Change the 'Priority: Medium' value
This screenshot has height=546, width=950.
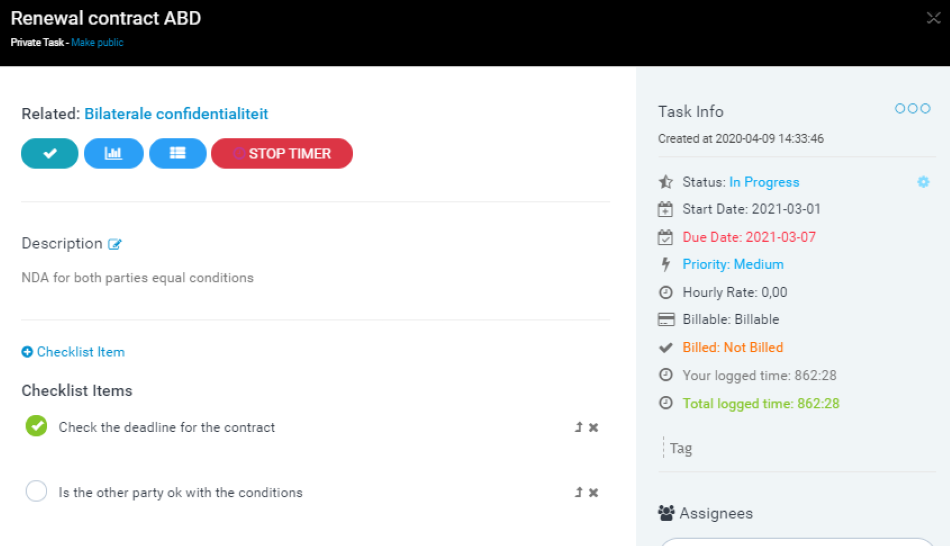[733, 264]
